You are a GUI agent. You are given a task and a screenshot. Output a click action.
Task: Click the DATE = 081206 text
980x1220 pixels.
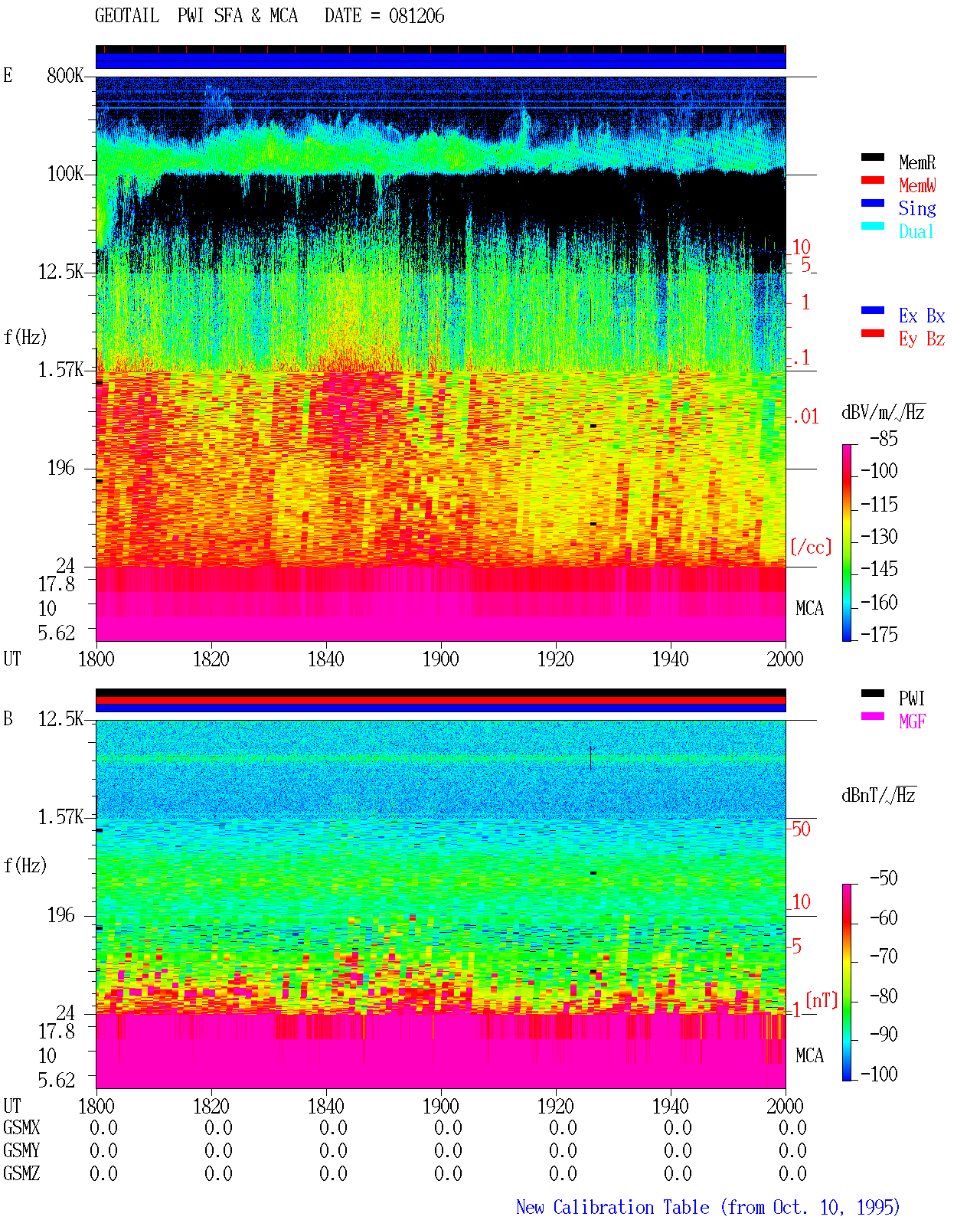[x=384, y=16]
